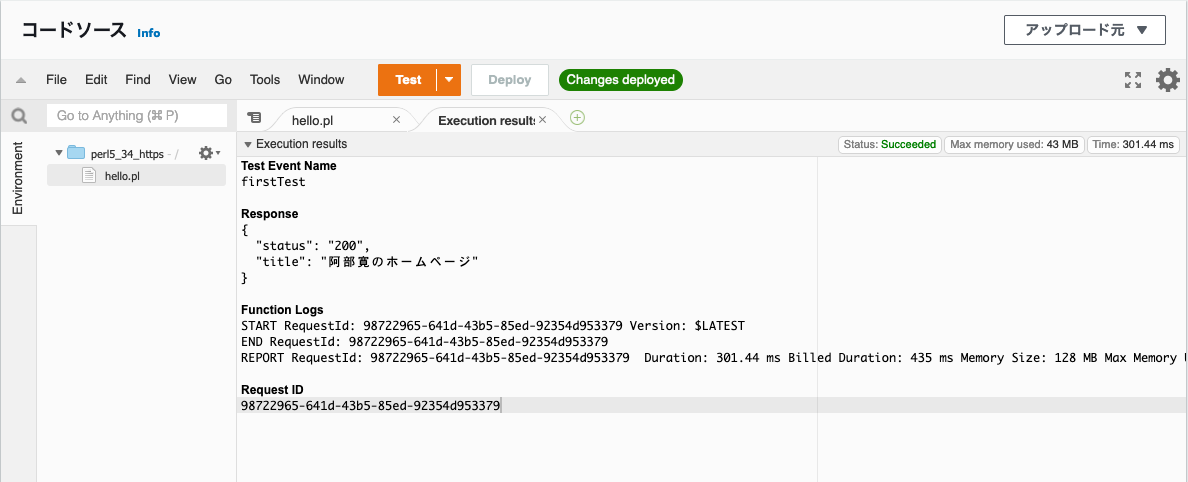Add a new tab with green plus icon

(577, 117)
